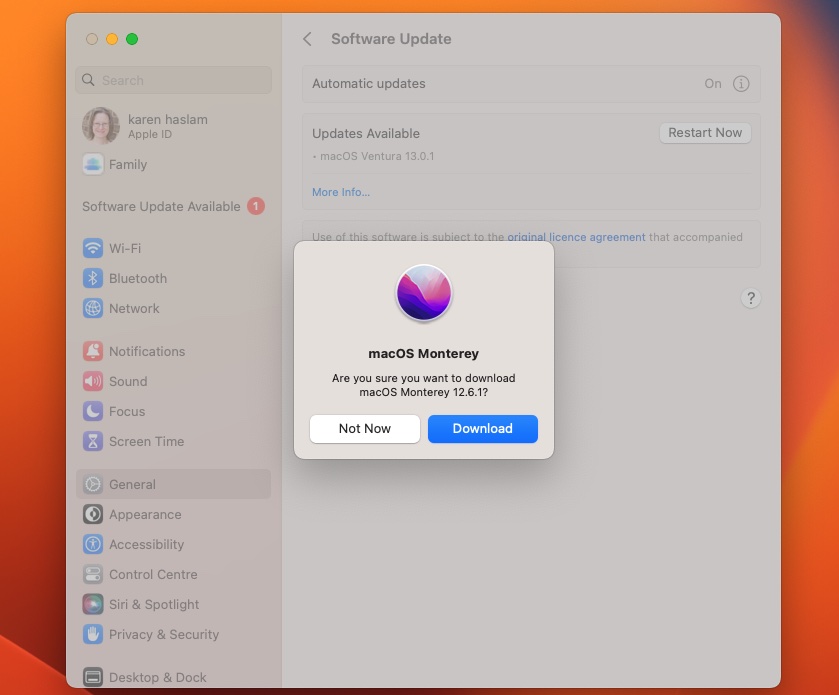Viewport: 839px width, 695px height.
Task: Click the Sound speaker icon
Action: coord(93,381)
